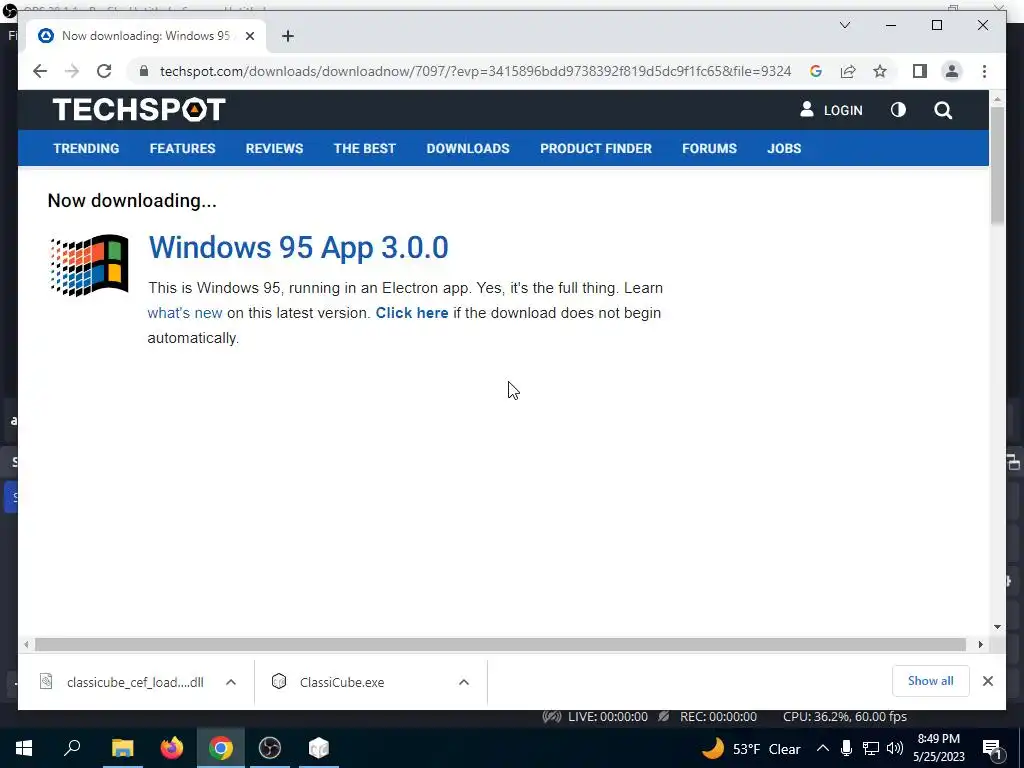
Task: Open the FORUMS menu item
Action: (709, 148)
